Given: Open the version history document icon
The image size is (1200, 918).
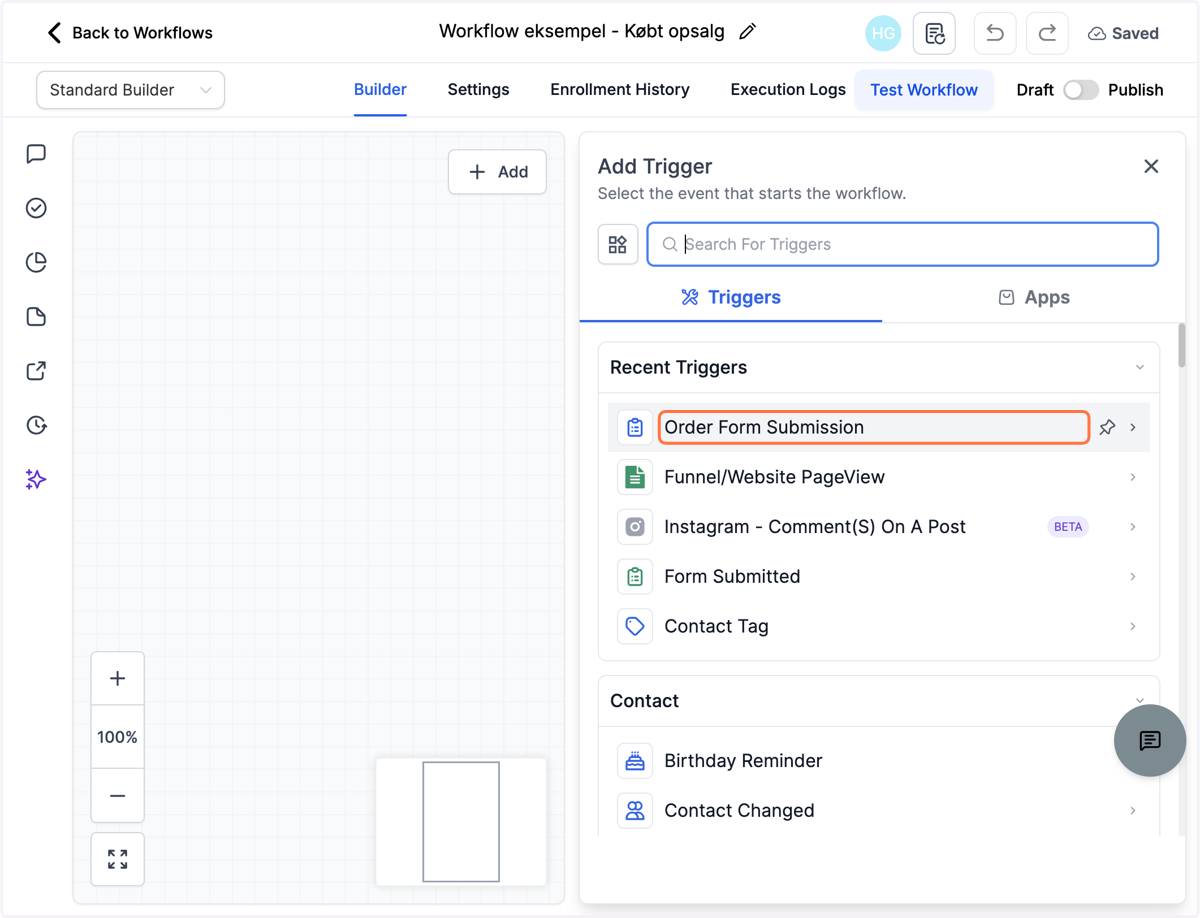Looking at the screenshot, I should pos(934,33).
